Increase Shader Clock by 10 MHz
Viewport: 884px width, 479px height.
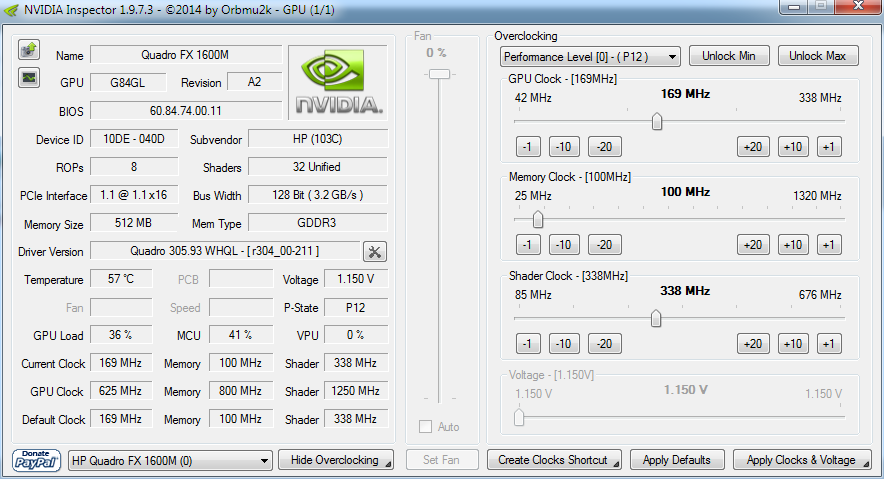[793, 344]
